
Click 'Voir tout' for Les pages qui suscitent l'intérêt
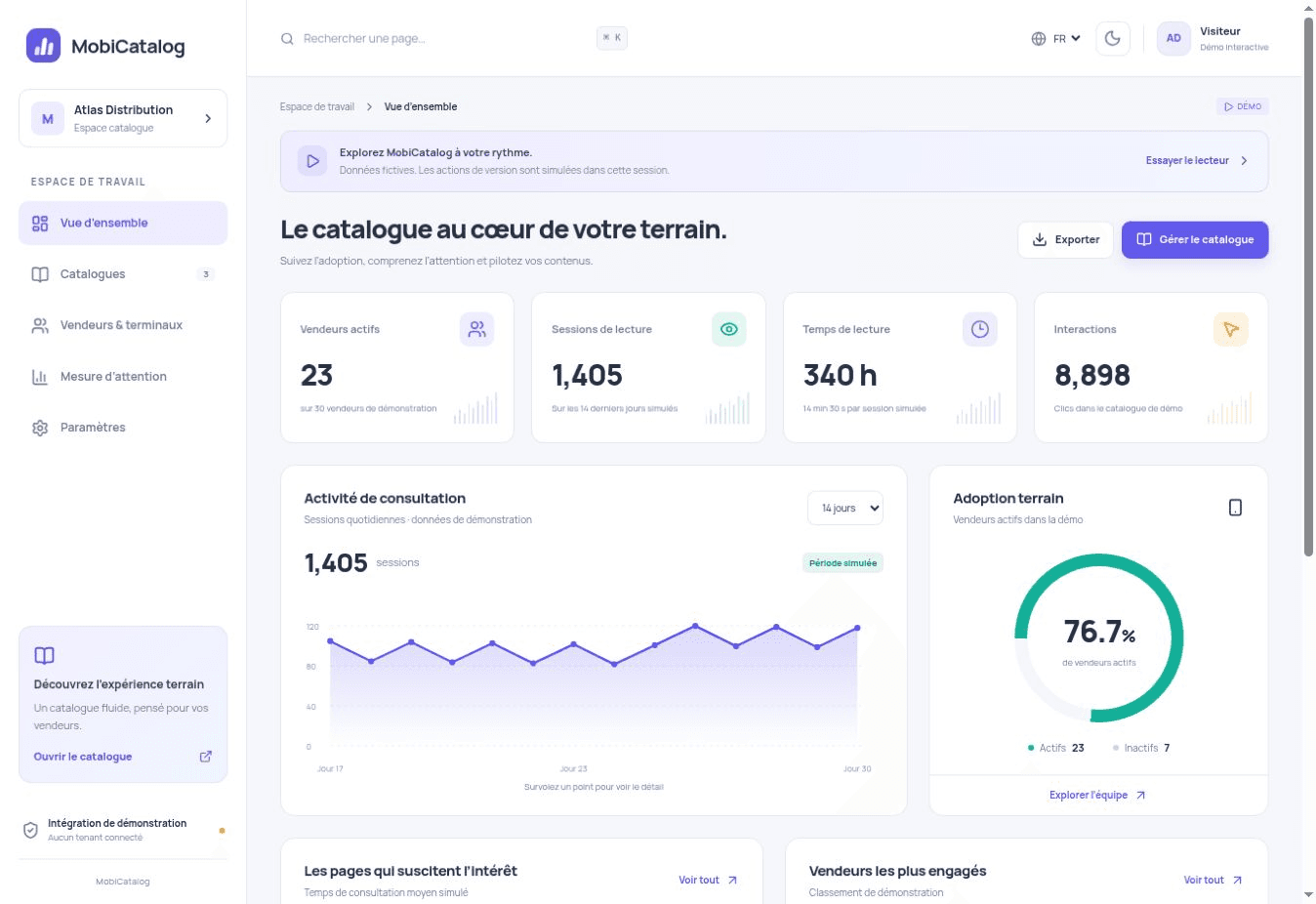coord(708,881)
